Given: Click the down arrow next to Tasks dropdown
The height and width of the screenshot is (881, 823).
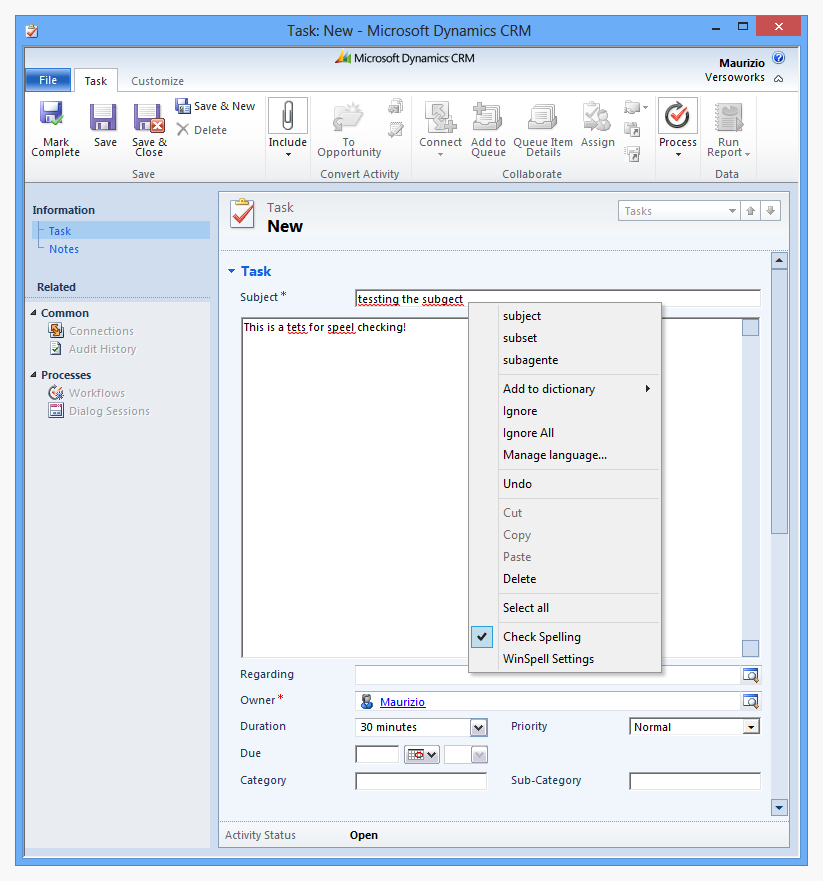Looking at the screenshot, I should pyautogui.click(x=770, y=211).
